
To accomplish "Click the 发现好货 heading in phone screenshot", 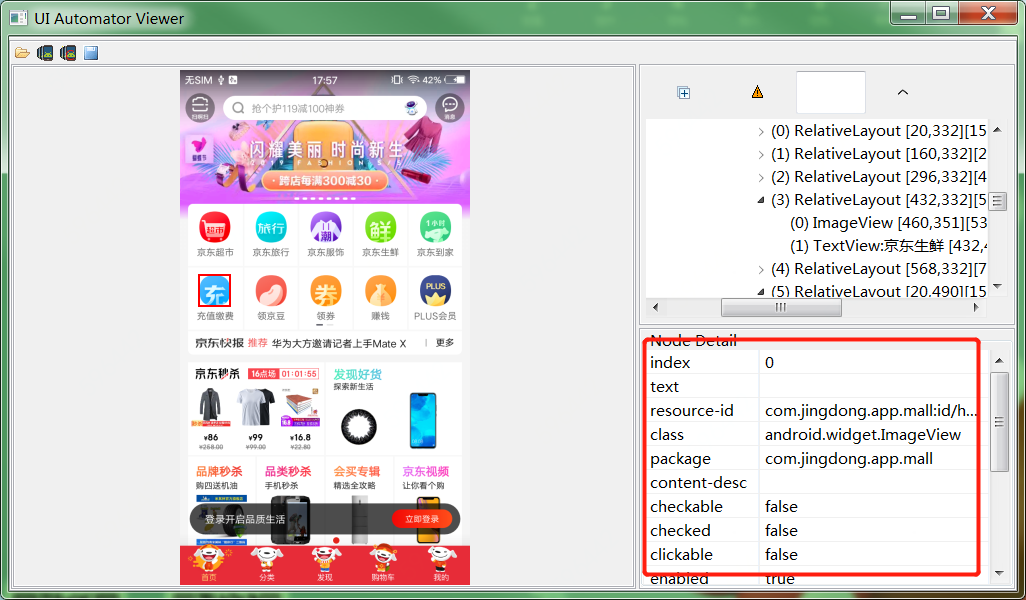I will point(357,374).
